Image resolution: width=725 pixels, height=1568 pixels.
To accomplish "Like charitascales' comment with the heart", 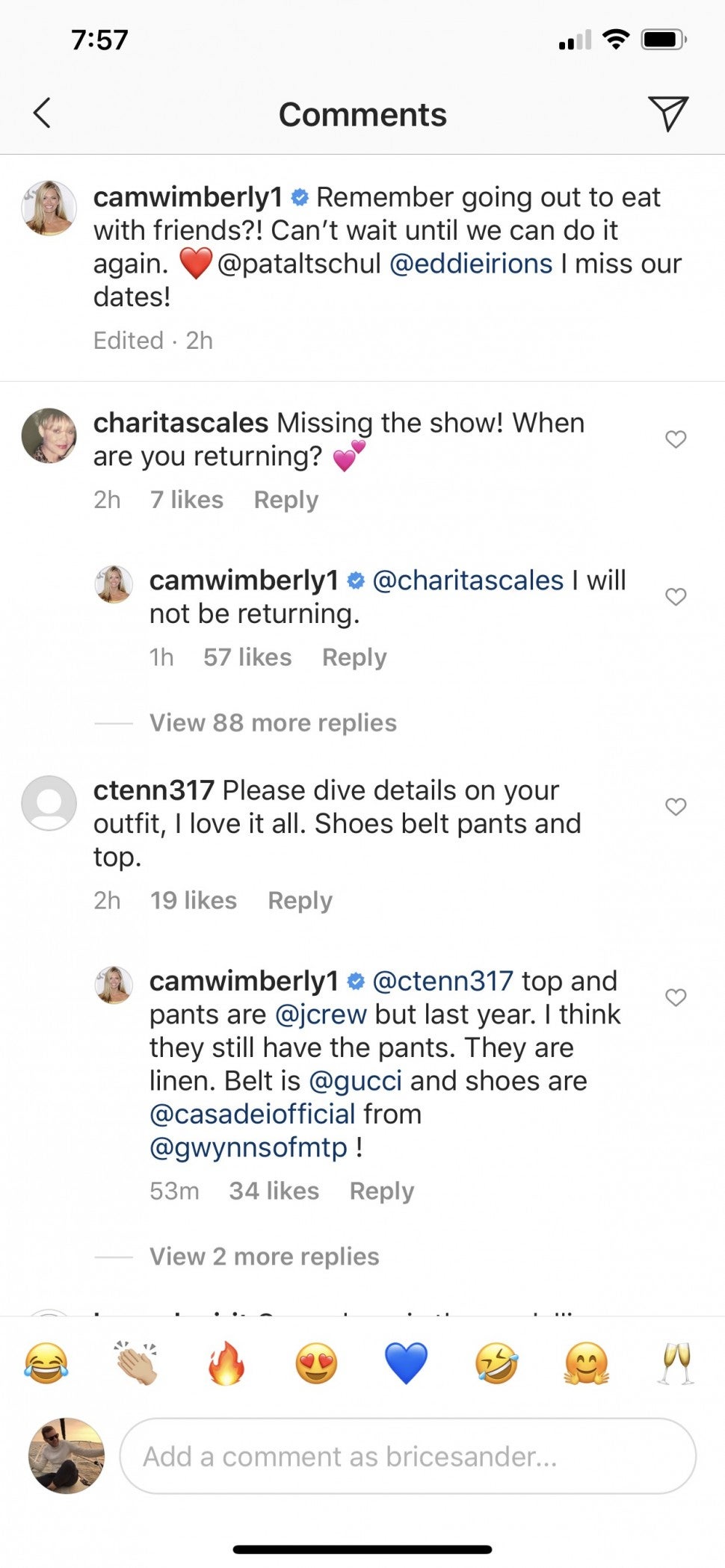I will 676,439.
